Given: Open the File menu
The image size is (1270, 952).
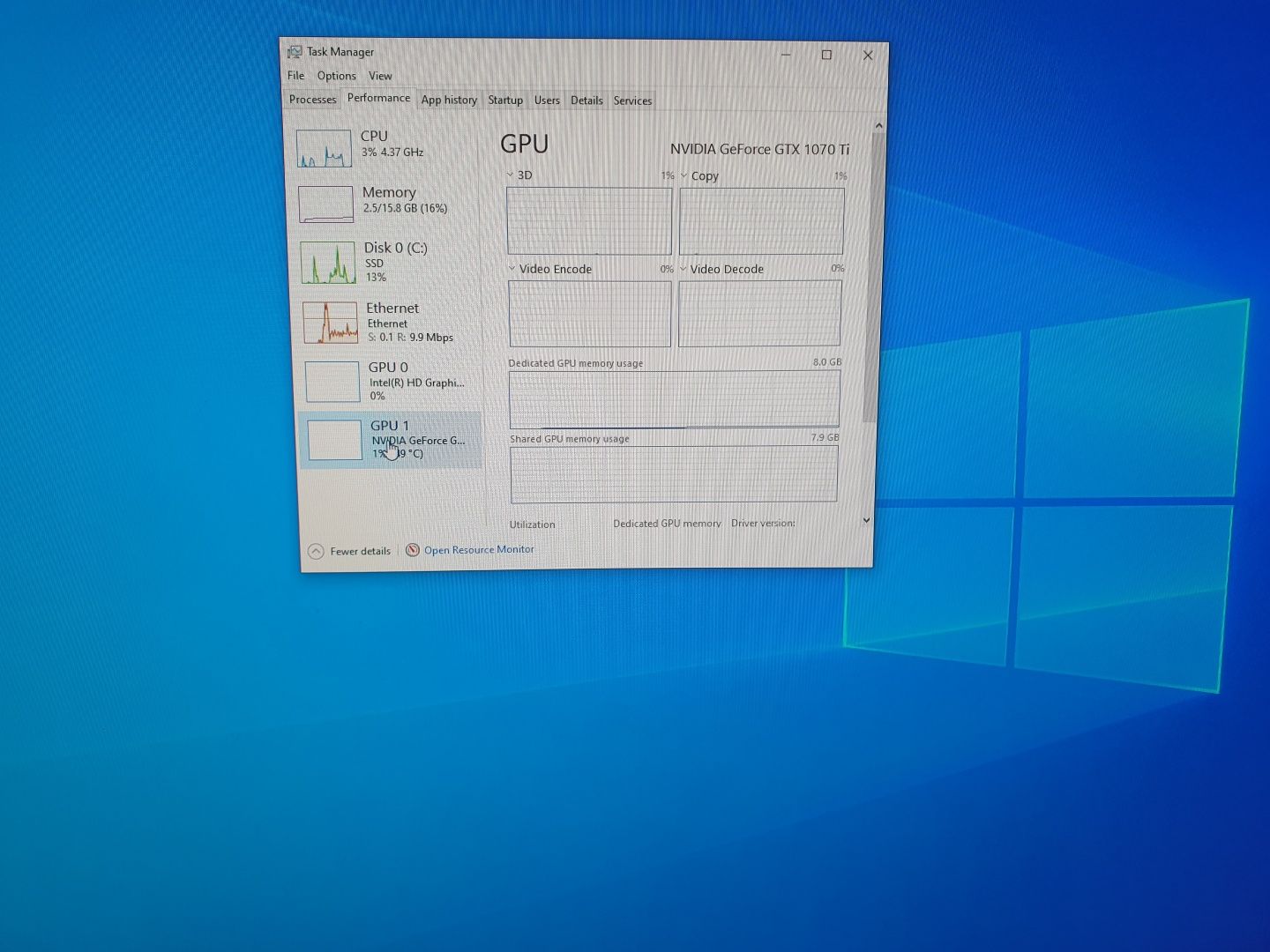Looking at the screenshot, I should (295, 76).
